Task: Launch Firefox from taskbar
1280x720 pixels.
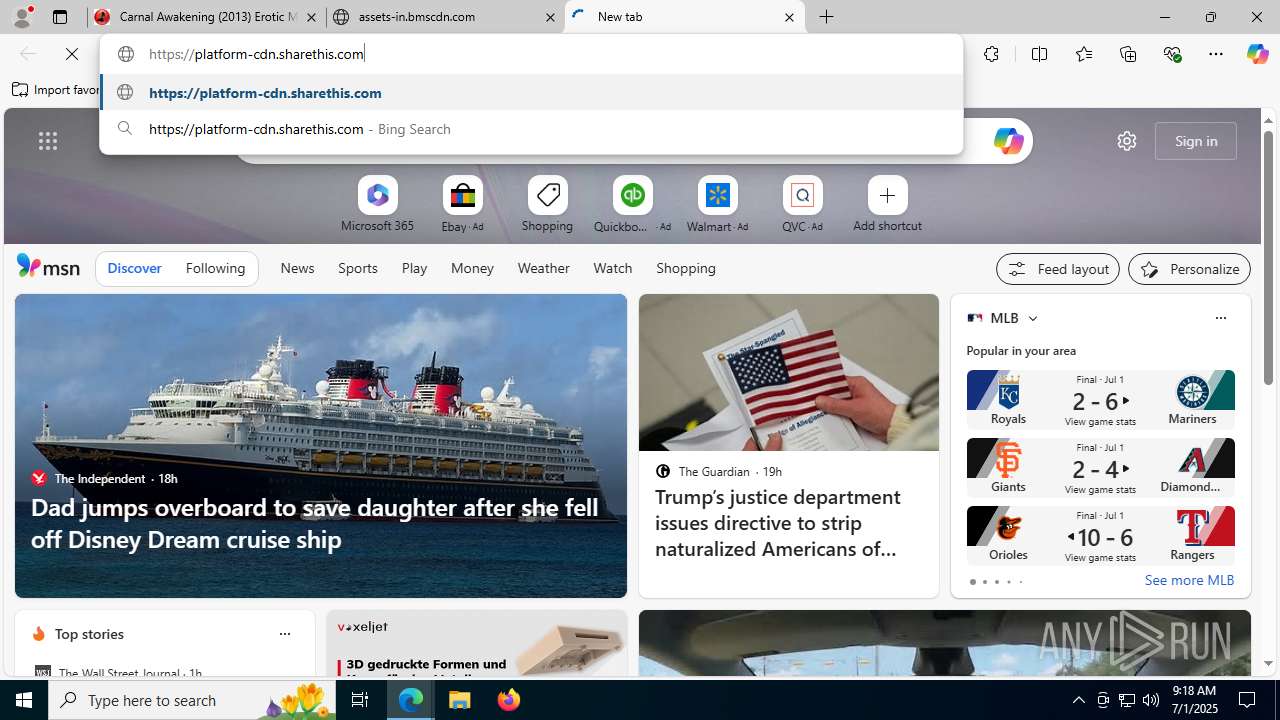Action: [x=509, y=700]
